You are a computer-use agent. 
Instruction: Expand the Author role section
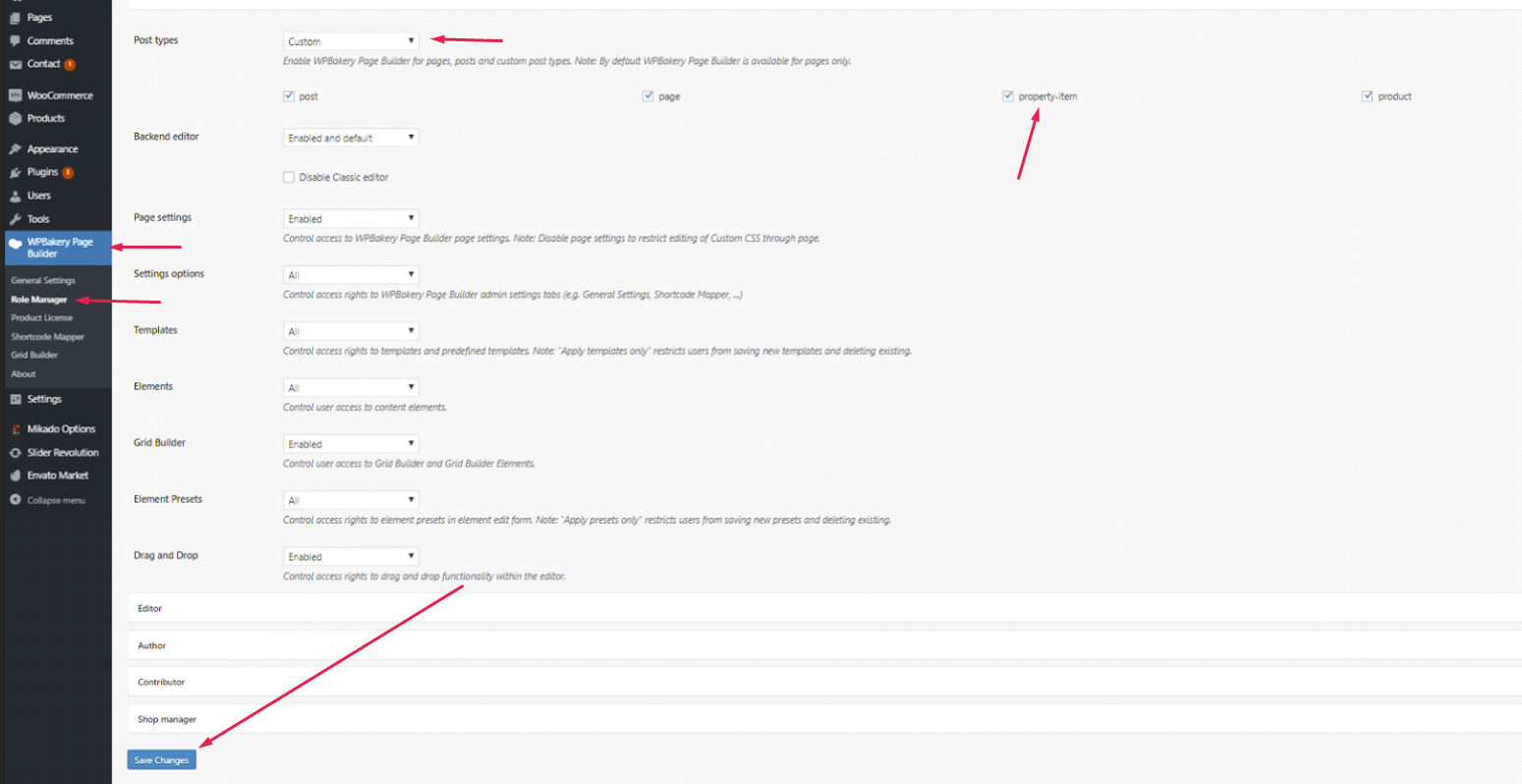coord(824,645)
